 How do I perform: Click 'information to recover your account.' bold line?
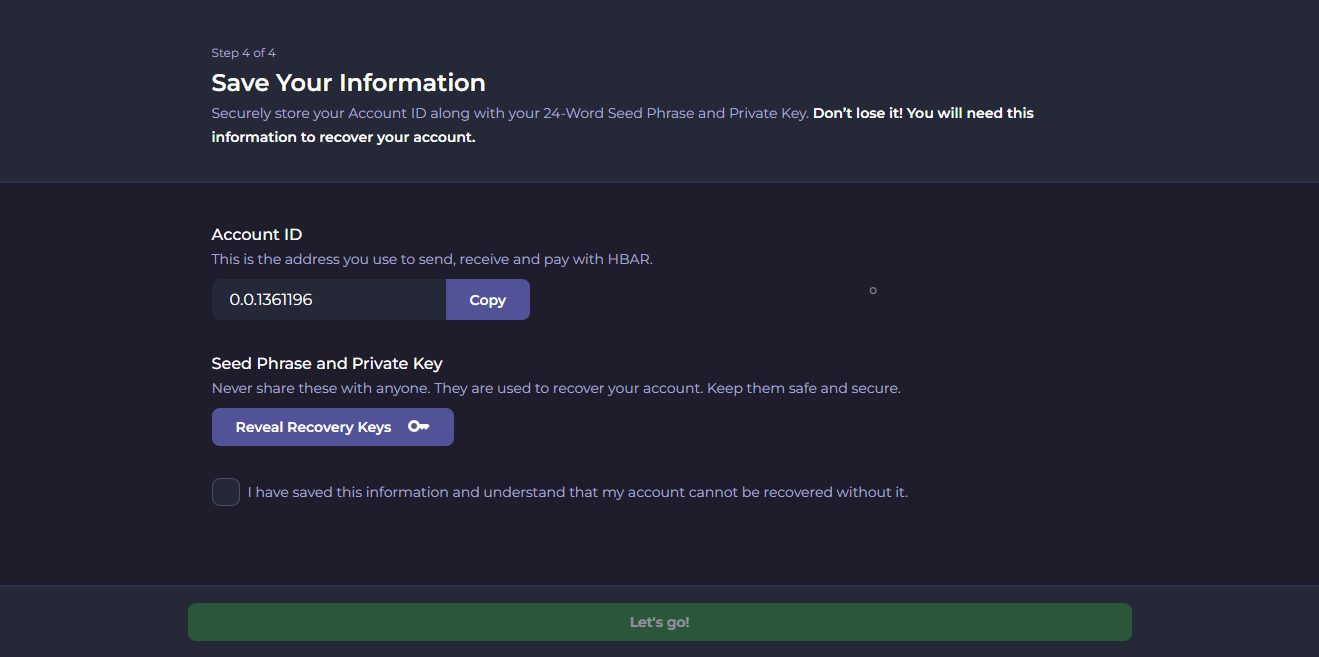coord(343,137)
